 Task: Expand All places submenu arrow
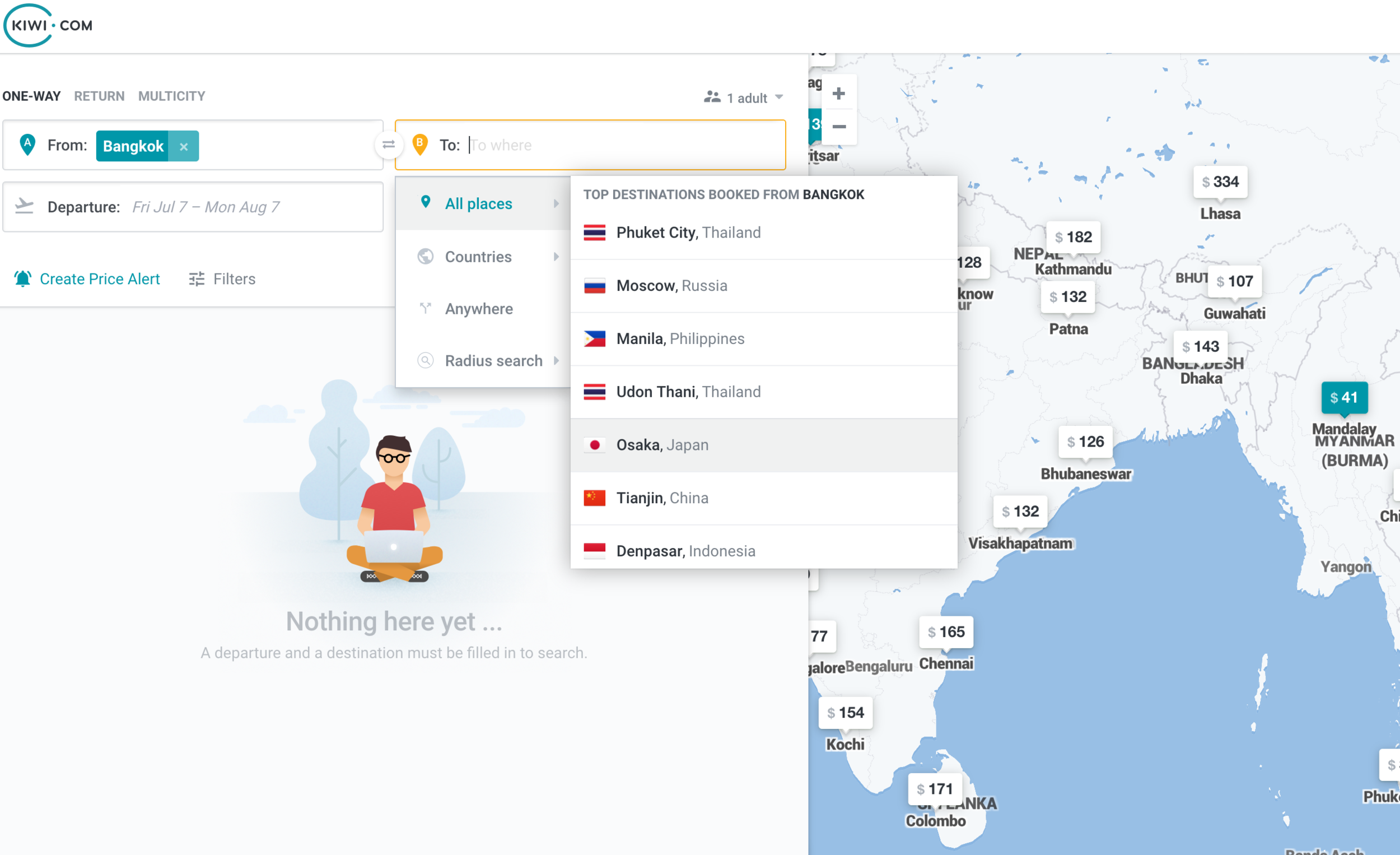tap(556, 203)
